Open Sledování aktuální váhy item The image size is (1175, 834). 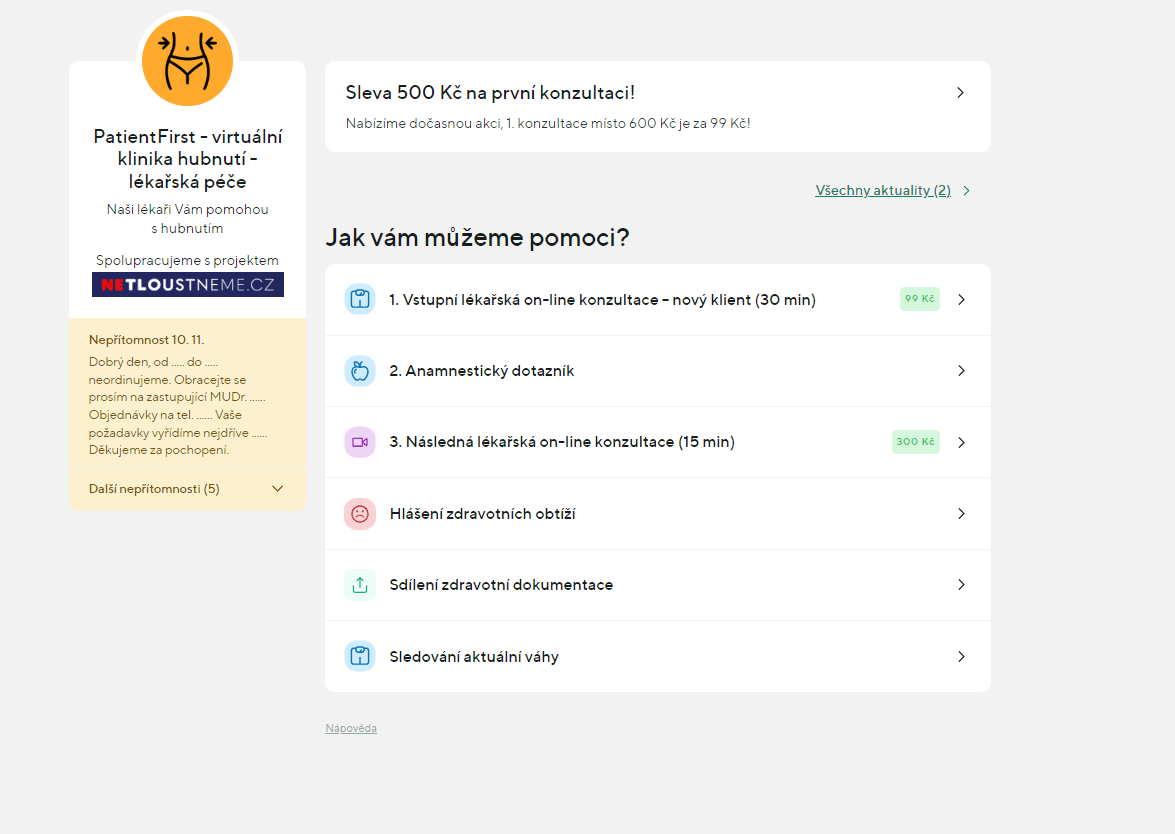(474, 657)
